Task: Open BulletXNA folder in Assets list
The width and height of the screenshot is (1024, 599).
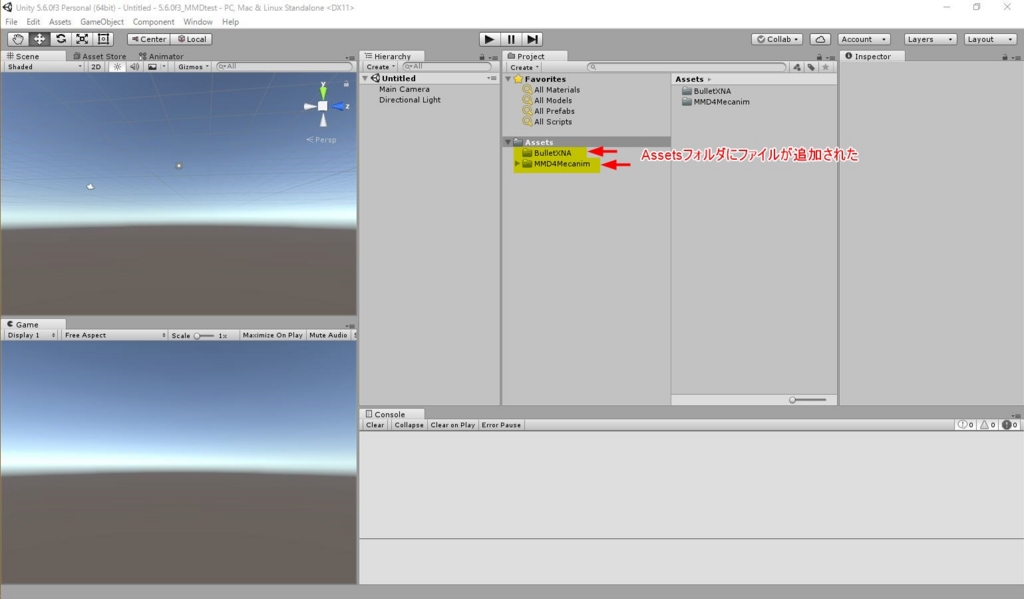Action: [707, 91]
